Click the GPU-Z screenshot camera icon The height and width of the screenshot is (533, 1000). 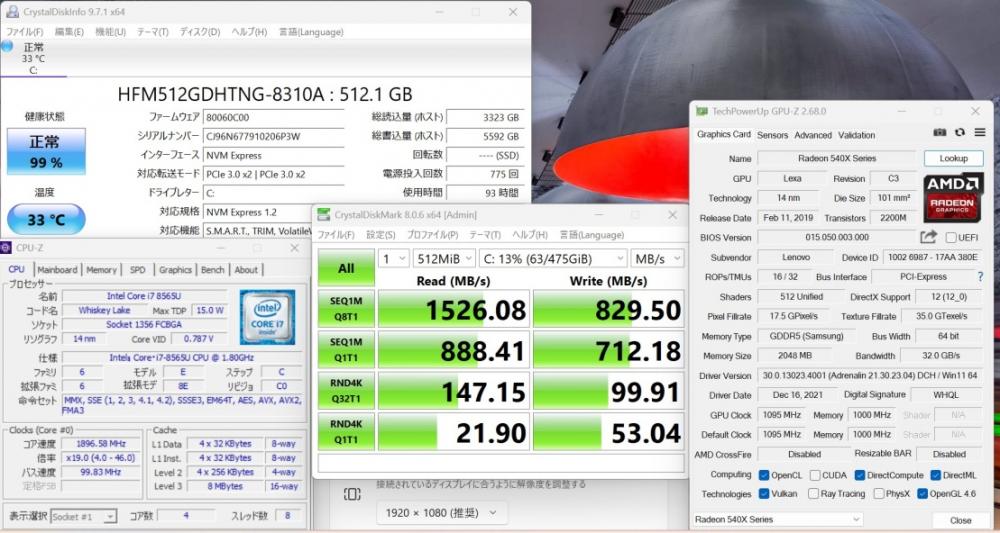point(940,132)
